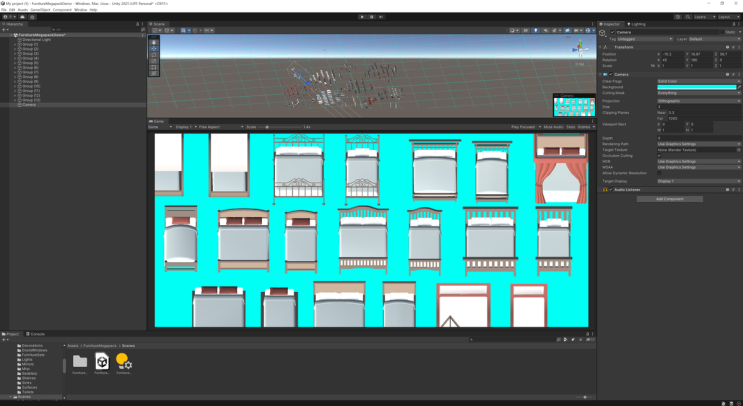Open the services settings gear icon
Viewport: 743px width, 406px height.
[32, 17]
